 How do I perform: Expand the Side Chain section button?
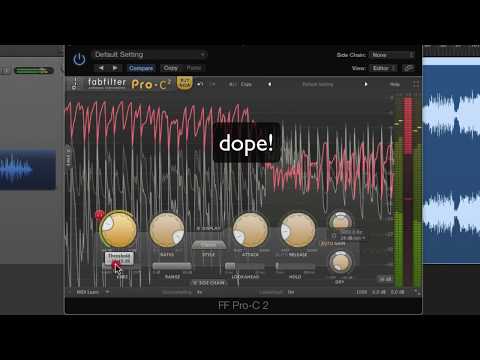click(x=209, y=283)
